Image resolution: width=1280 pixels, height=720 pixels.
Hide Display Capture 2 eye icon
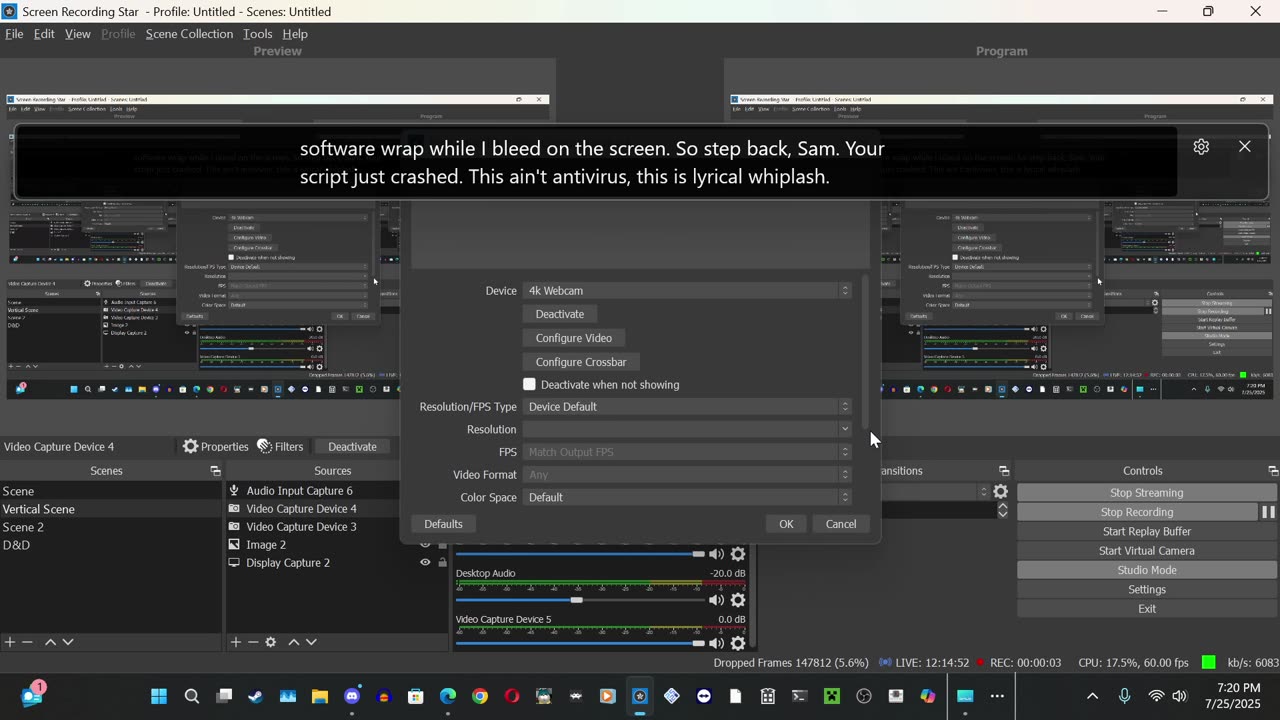coord(425,563)
